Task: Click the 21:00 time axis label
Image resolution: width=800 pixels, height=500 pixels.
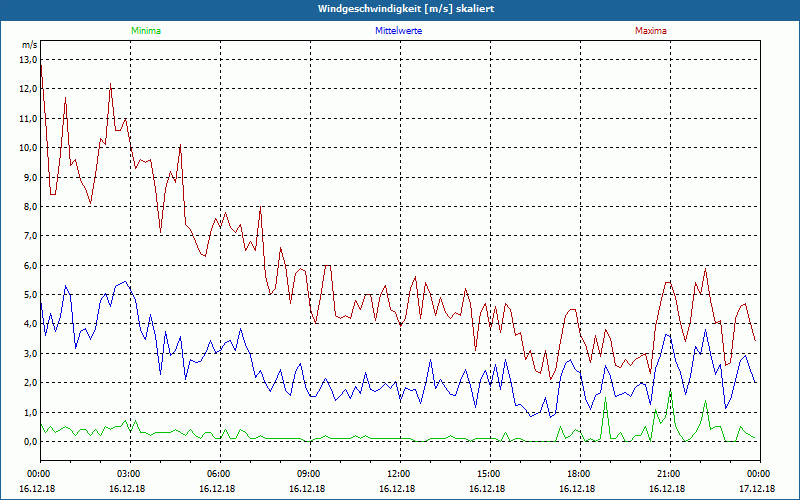Action: pos(670,474)
